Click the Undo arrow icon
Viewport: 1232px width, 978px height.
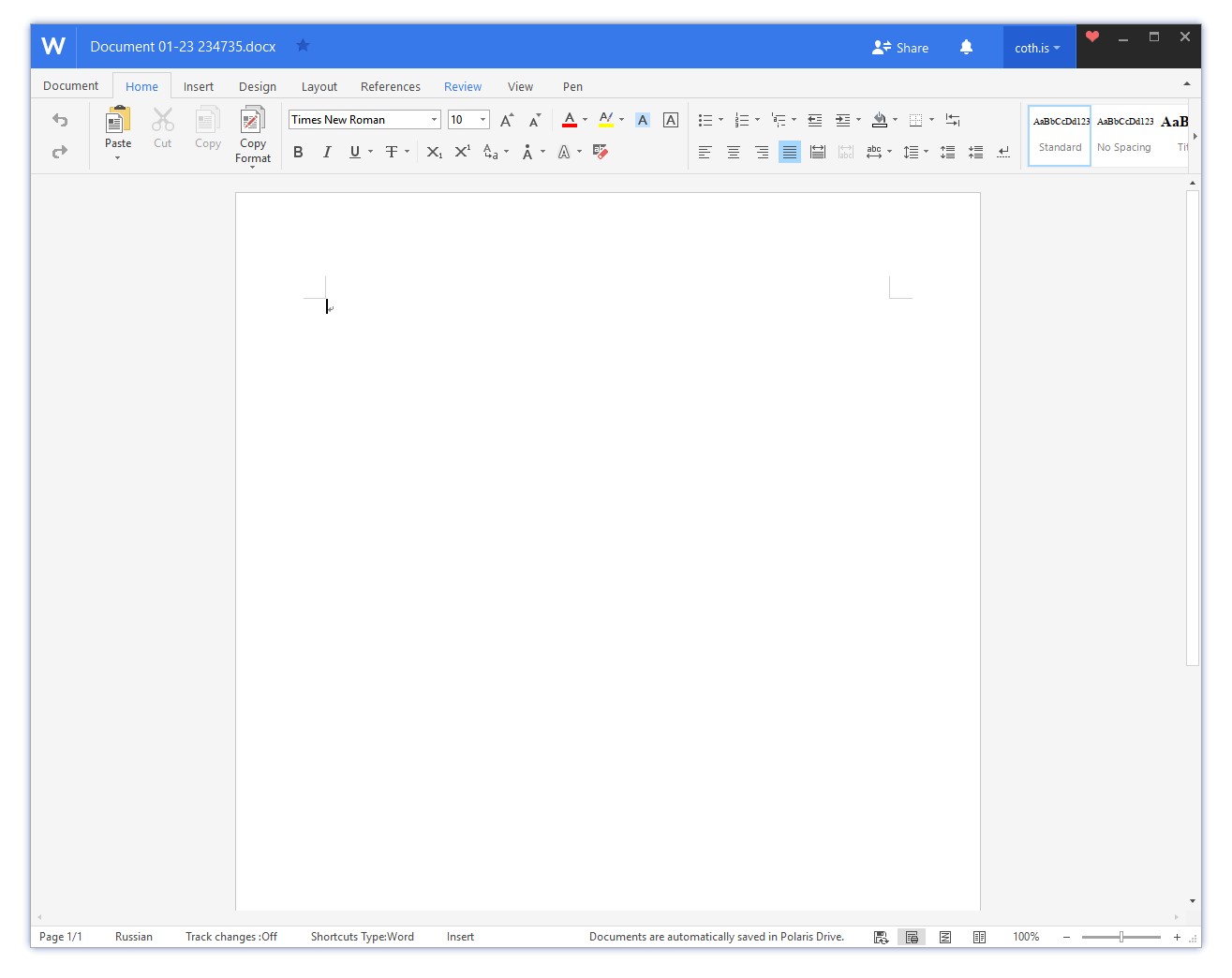click(x=60, y=120)
